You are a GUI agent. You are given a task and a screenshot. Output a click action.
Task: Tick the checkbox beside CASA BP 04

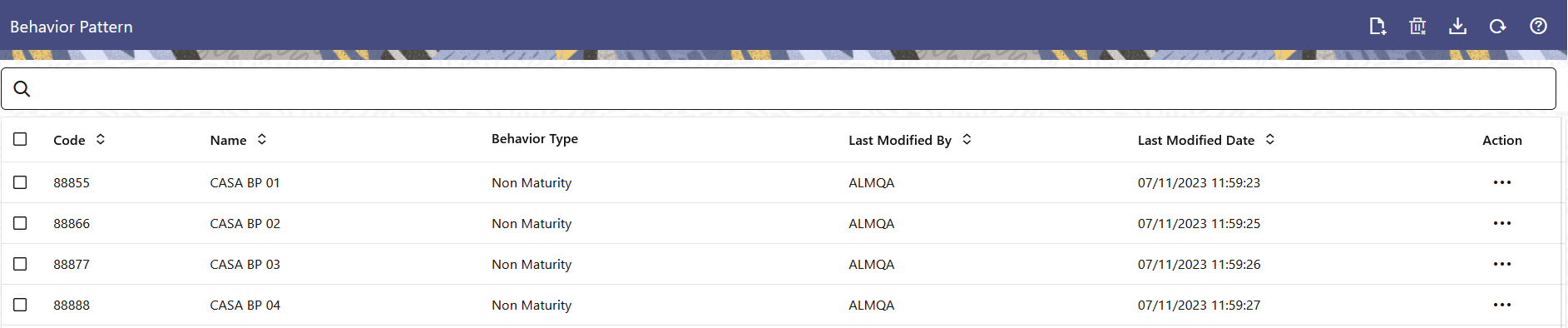point(20,305)
